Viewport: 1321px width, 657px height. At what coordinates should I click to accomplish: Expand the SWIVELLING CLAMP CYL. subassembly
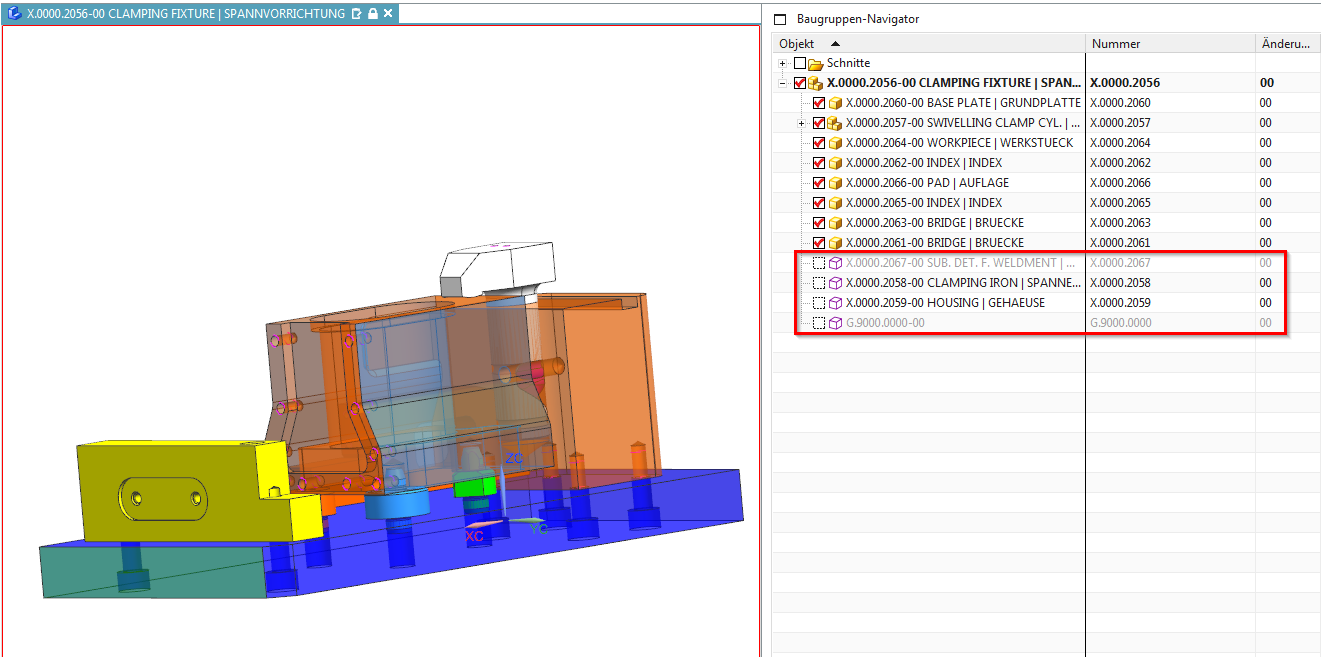tap(802, 123)
